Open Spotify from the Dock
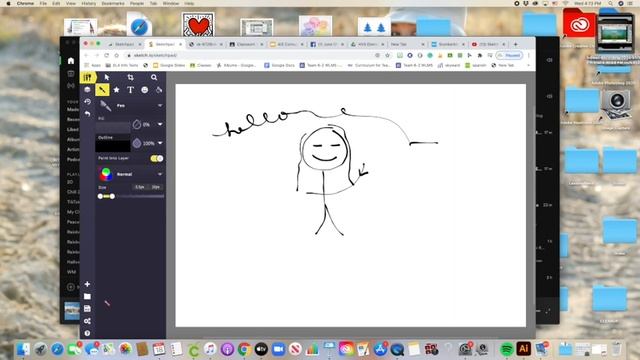Image resolution: width=640 pixels, height=360 pixels. [x=507, y=349]
